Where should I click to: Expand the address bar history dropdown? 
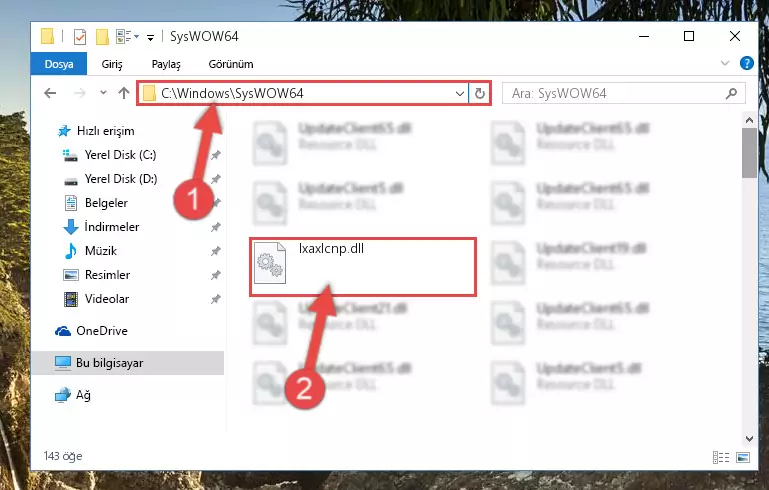click(460, 93)
